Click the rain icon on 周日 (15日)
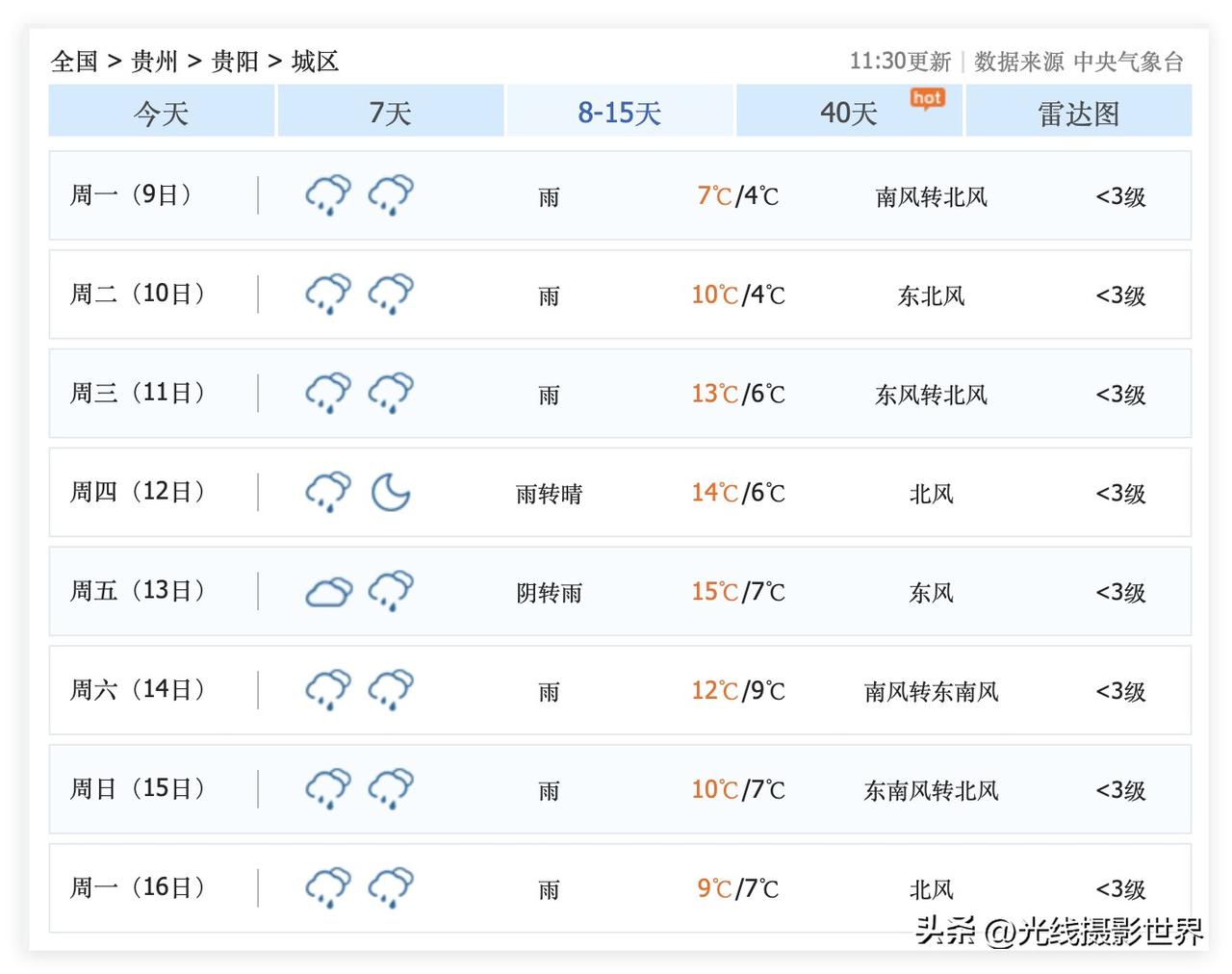The image size is (1232, 974). point(327,788)
